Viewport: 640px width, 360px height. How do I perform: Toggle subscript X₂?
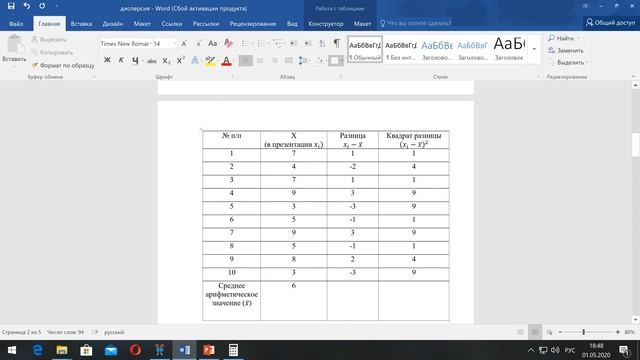point(166,61)
